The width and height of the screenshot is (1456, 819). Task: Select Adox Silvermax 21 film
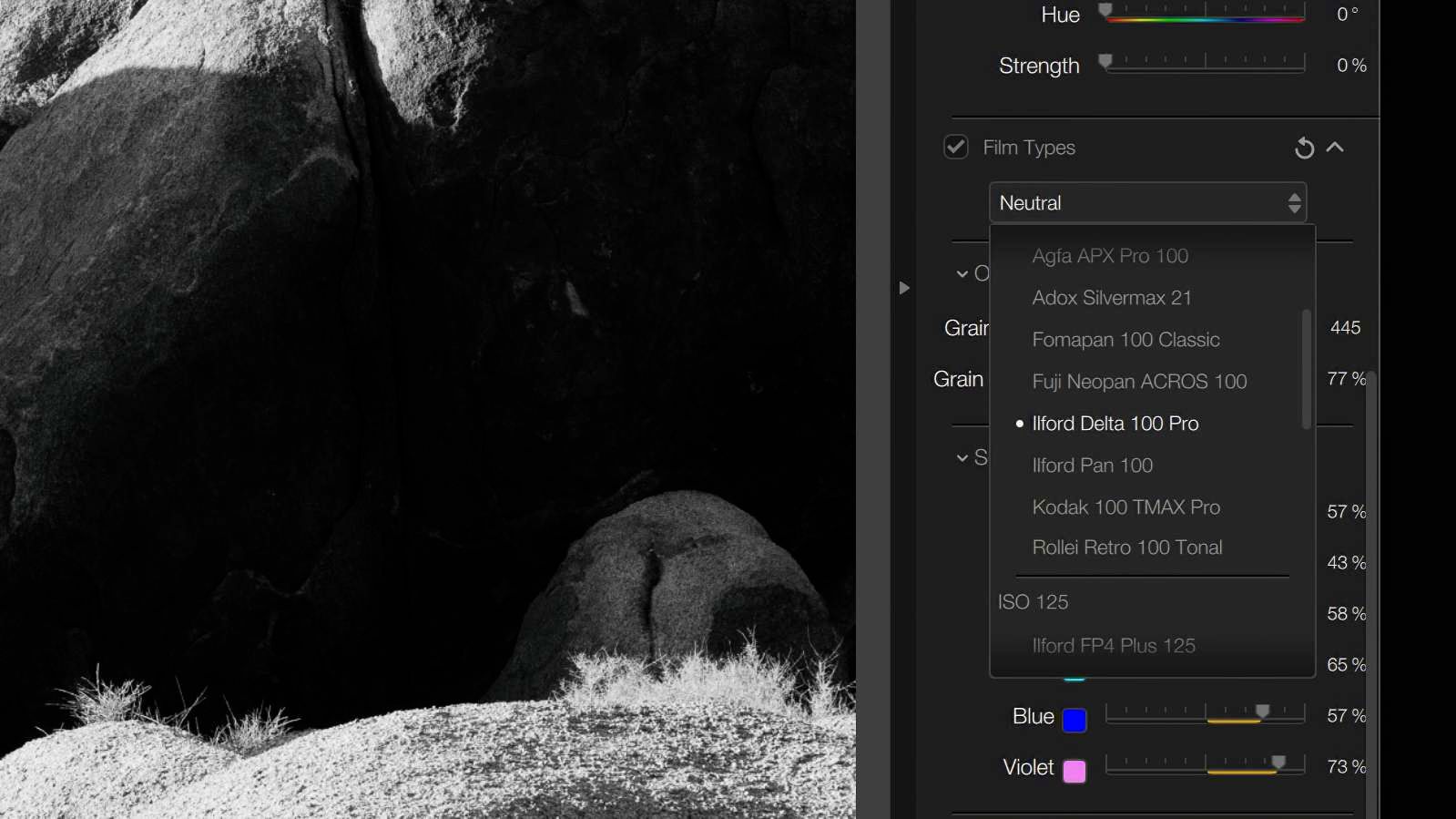pyautogui.click(x=1111, y=298)
